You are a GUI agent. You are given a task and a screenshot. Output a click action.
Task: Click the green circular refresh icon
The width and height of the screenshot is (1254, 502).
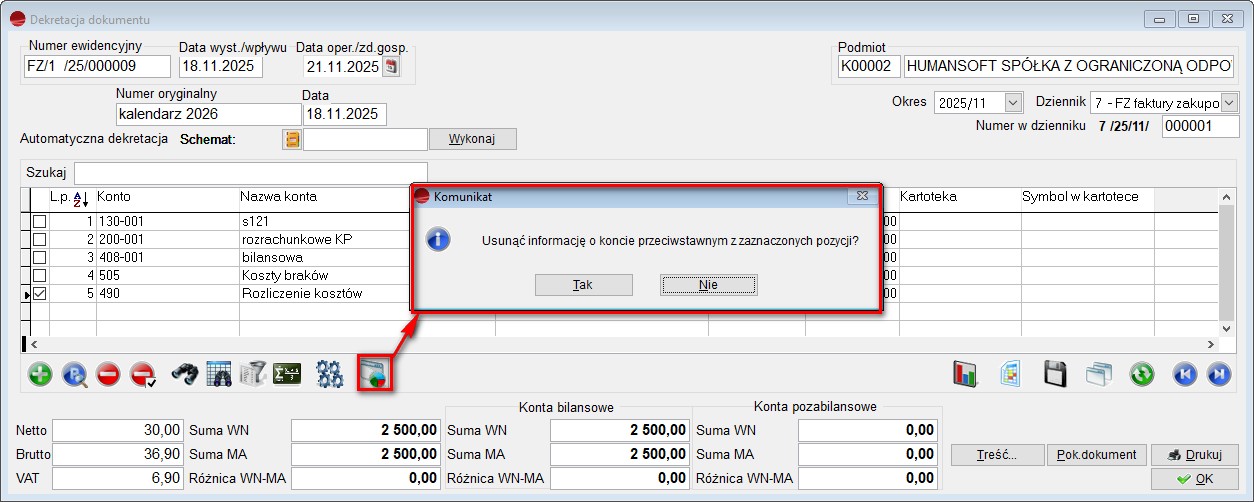[1142, 375]
